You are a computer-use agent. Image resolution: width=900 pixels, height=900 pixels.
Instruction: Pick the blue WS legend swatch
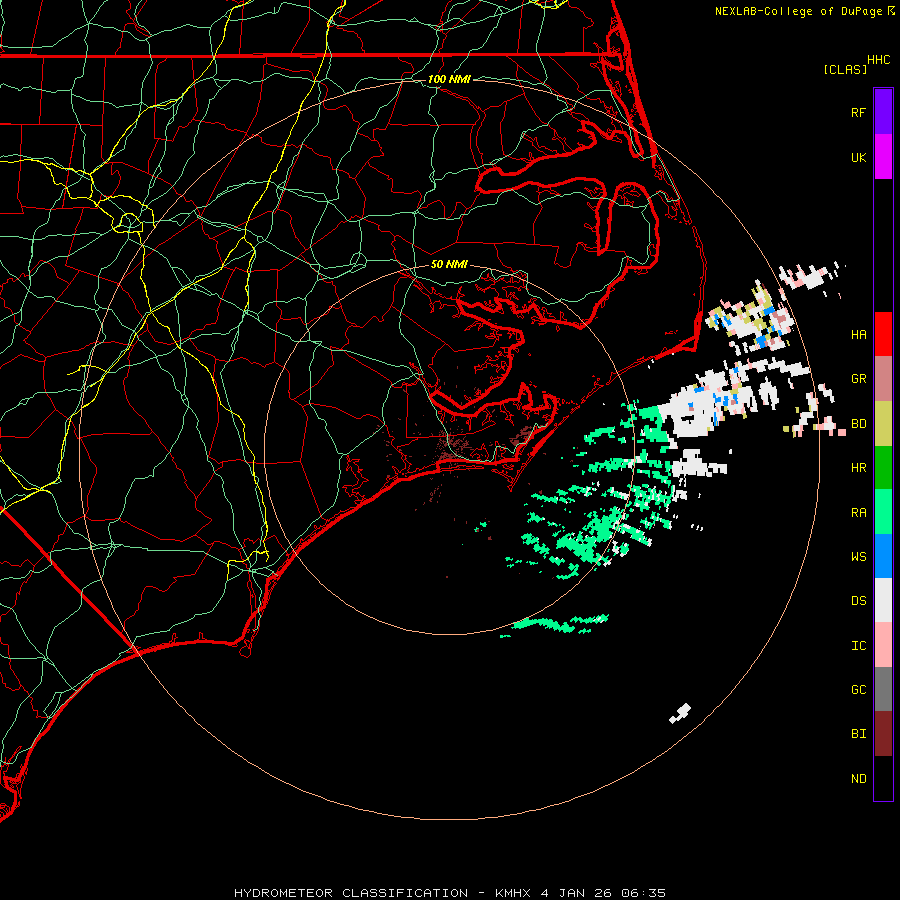click(883, 556)
